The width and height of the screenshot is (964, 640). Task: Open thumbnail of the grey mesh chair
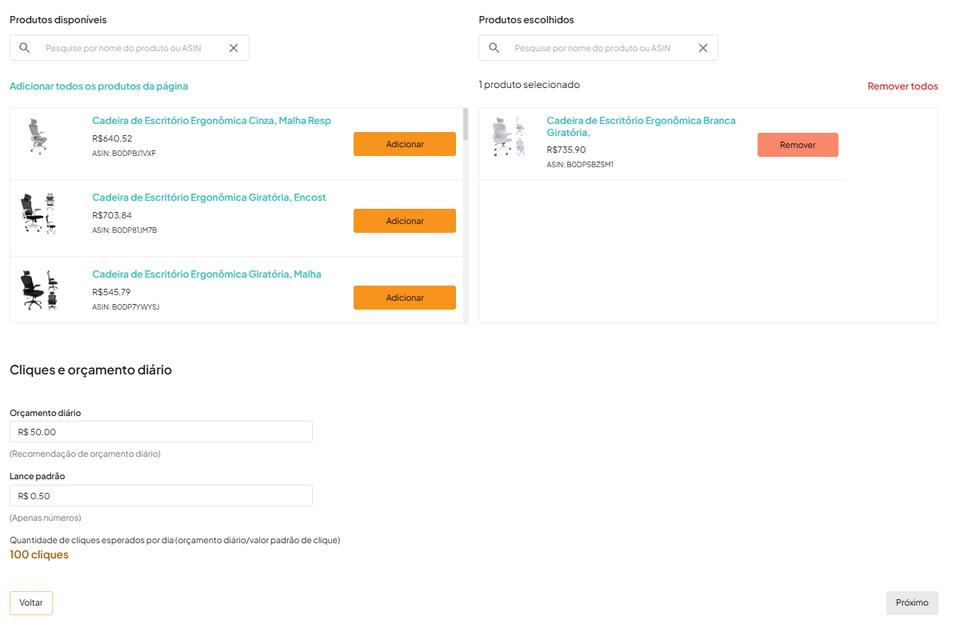(38, 136)
